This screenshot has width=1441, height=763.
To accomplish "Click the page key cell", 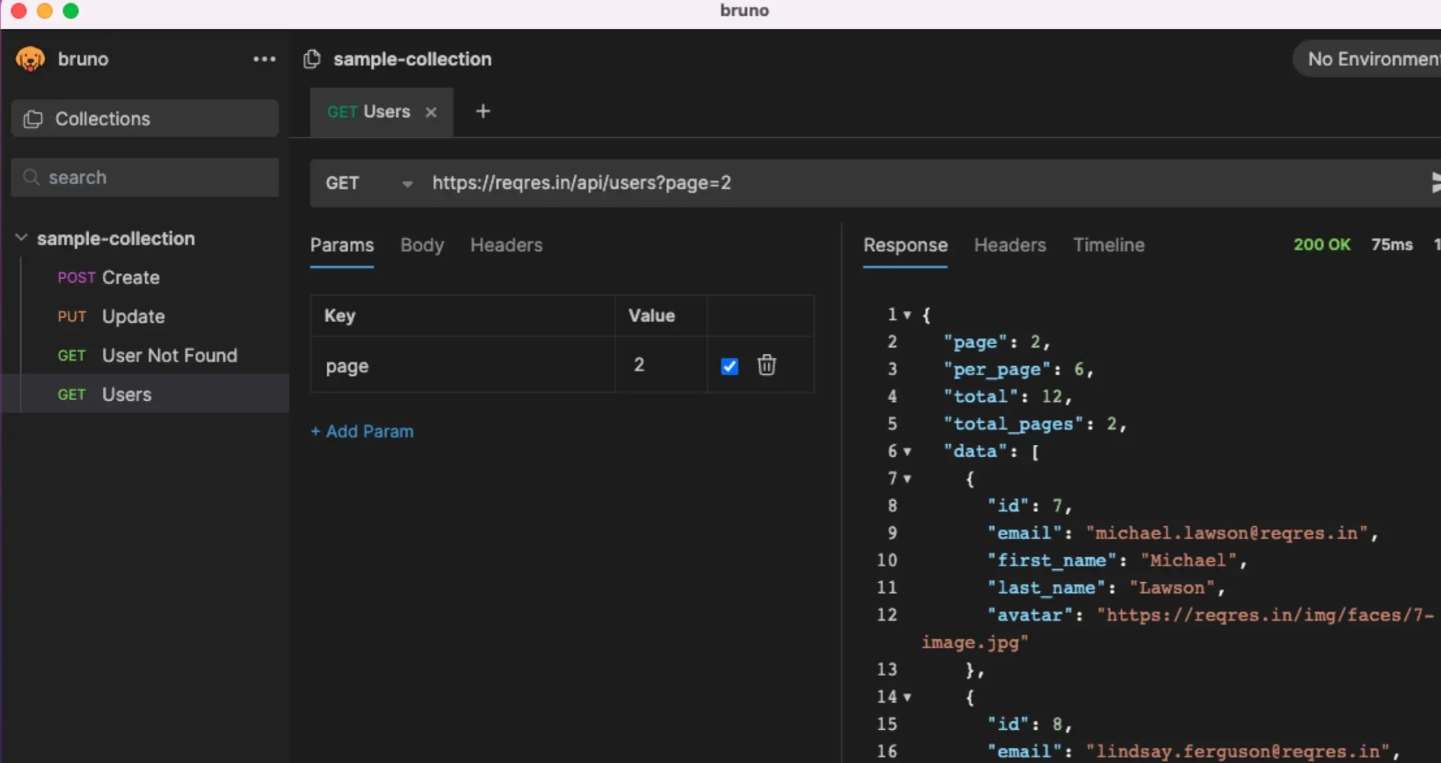I will pyautogui.click(x=463, y=366).
